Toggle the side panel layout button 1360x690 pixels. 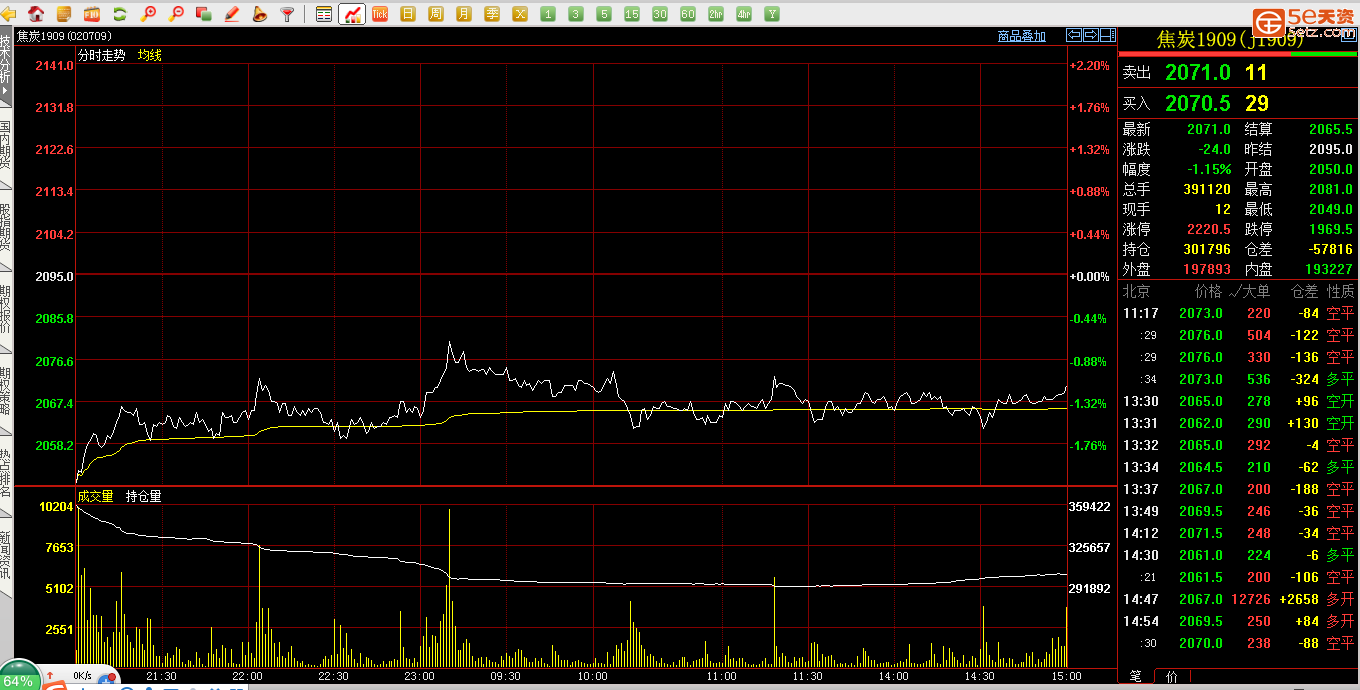tap(1107, 35)
